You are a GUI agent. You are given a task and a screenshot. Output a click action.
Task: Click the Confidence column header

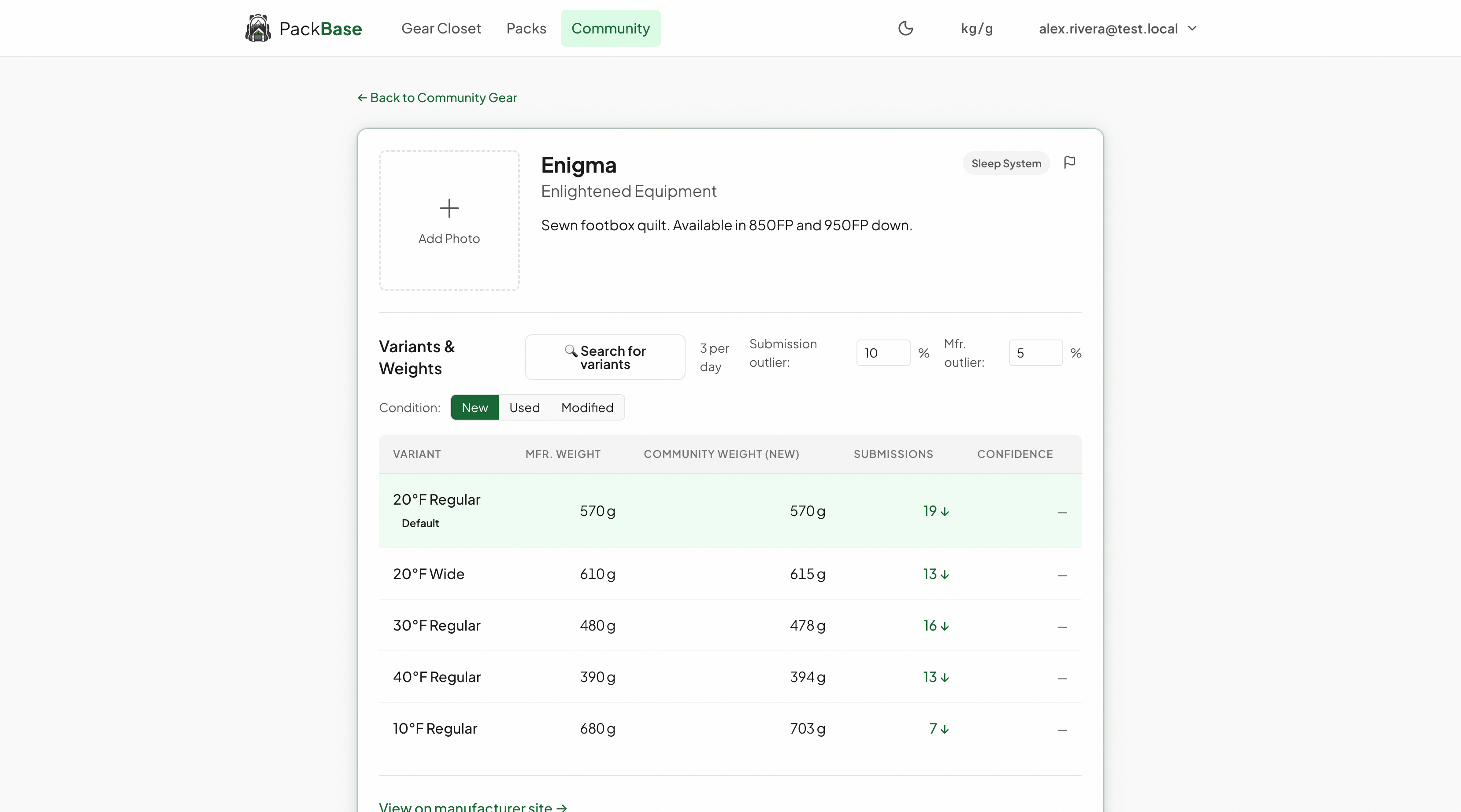tap(1015, 454)
